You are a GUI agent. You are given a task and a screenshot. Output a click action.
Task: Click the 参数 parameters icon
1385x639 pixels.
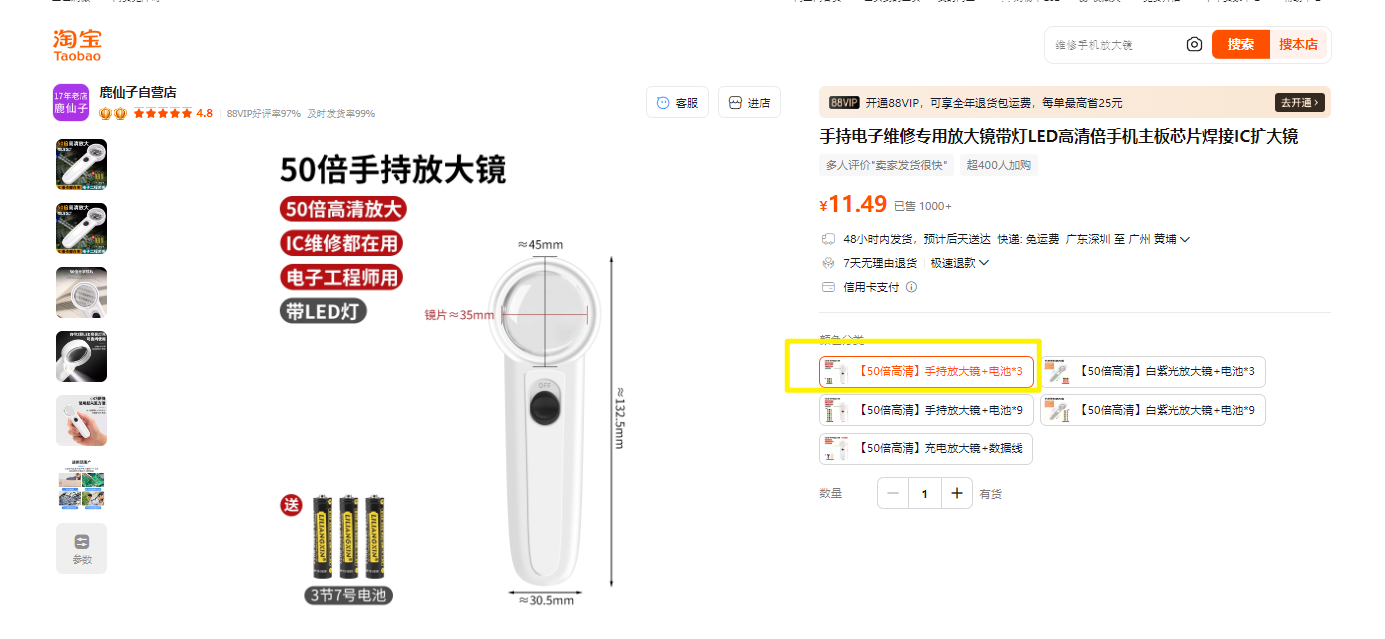coord(81,548)
